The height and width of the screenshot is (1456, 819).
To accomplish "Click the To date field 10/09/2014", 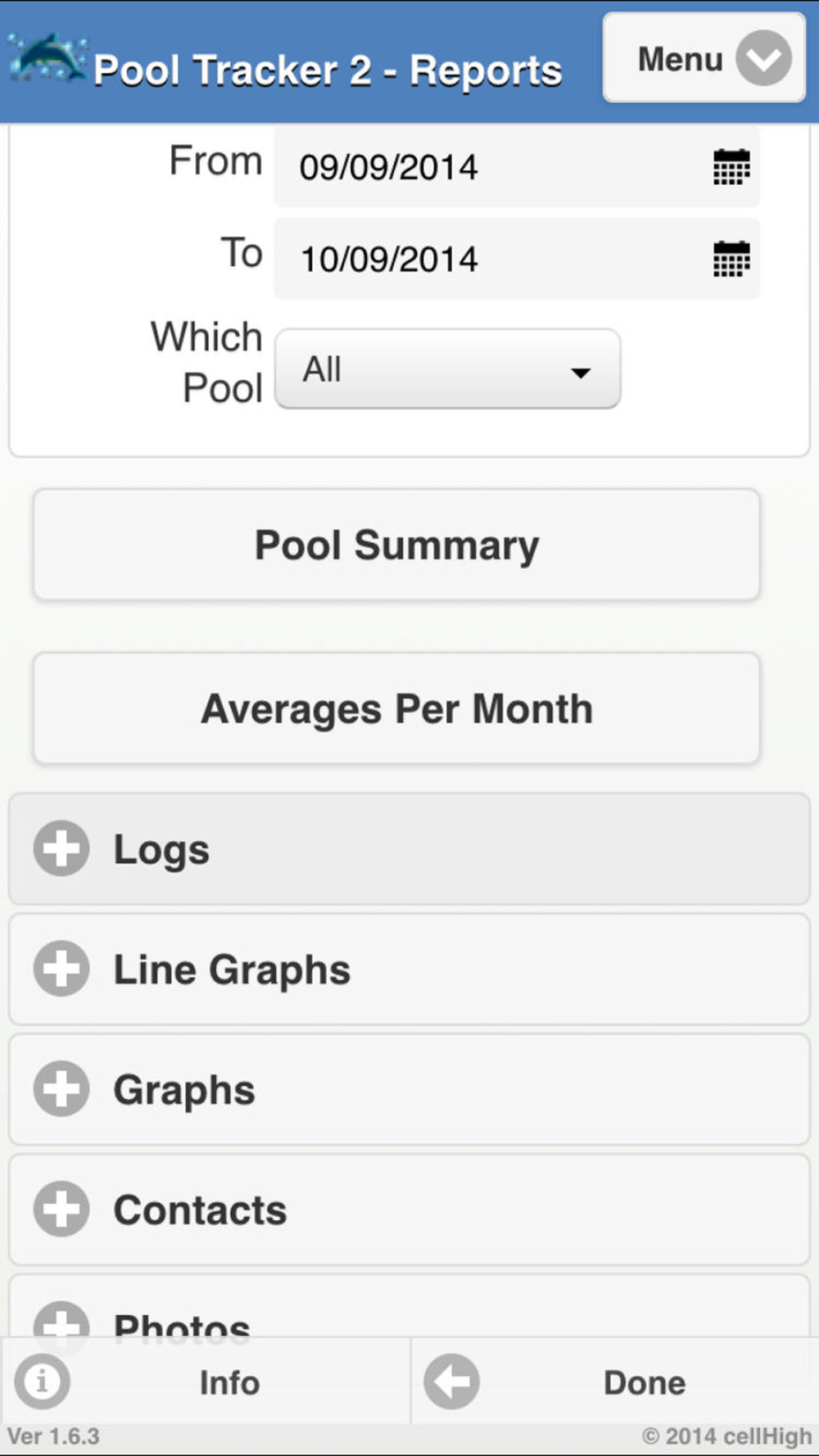I will click(x=491, y=259).
